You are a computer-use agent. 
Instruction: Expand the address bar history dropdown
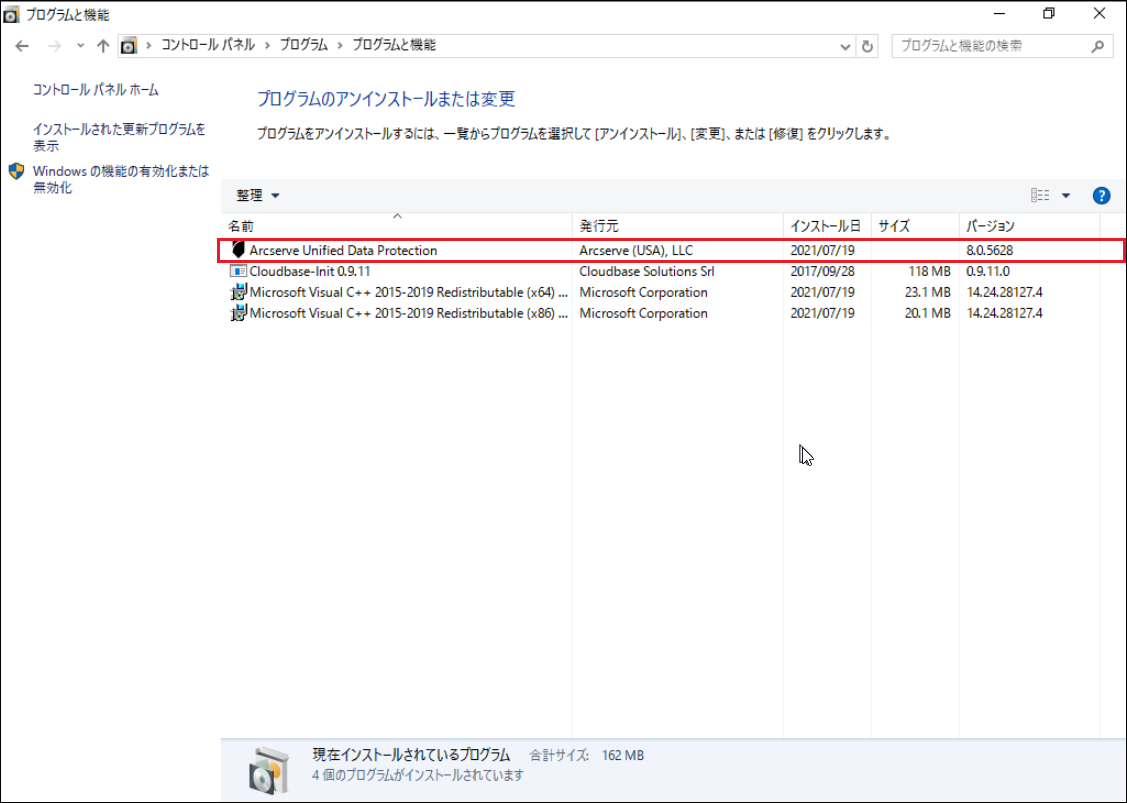[845, 46]
